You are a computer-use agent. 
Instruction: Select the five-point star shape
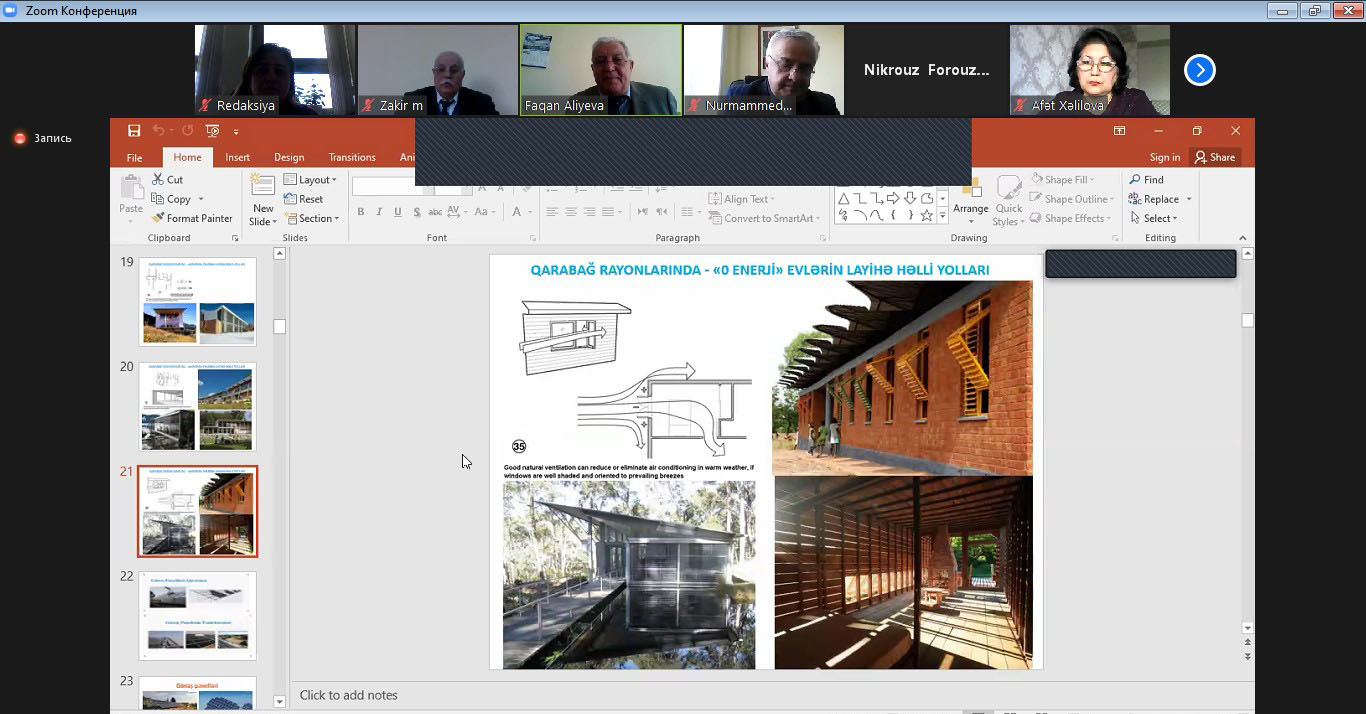(x=926, y=215)
